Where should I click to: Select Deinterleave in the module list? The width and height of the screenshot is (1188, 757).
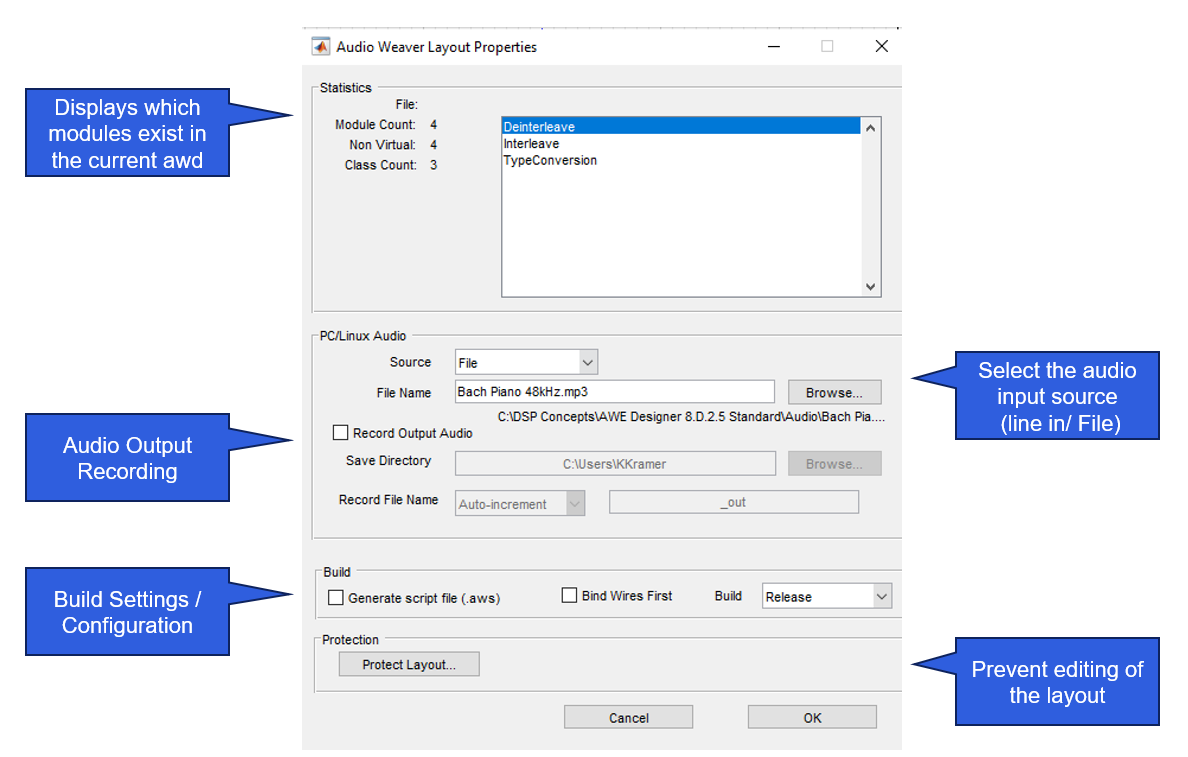point(539,127)
